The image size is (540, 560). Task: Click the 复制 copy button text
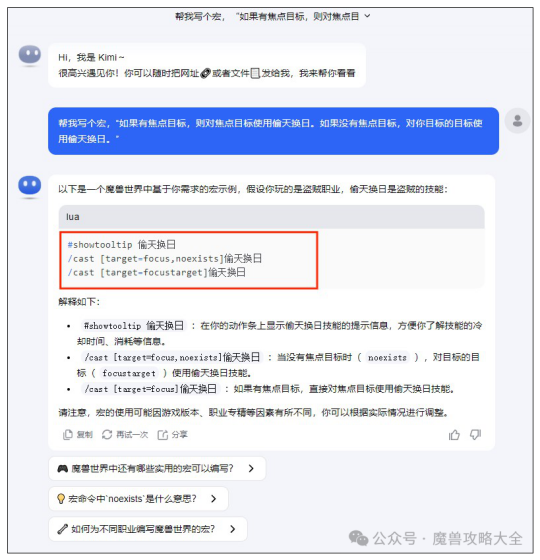[85, 435]
